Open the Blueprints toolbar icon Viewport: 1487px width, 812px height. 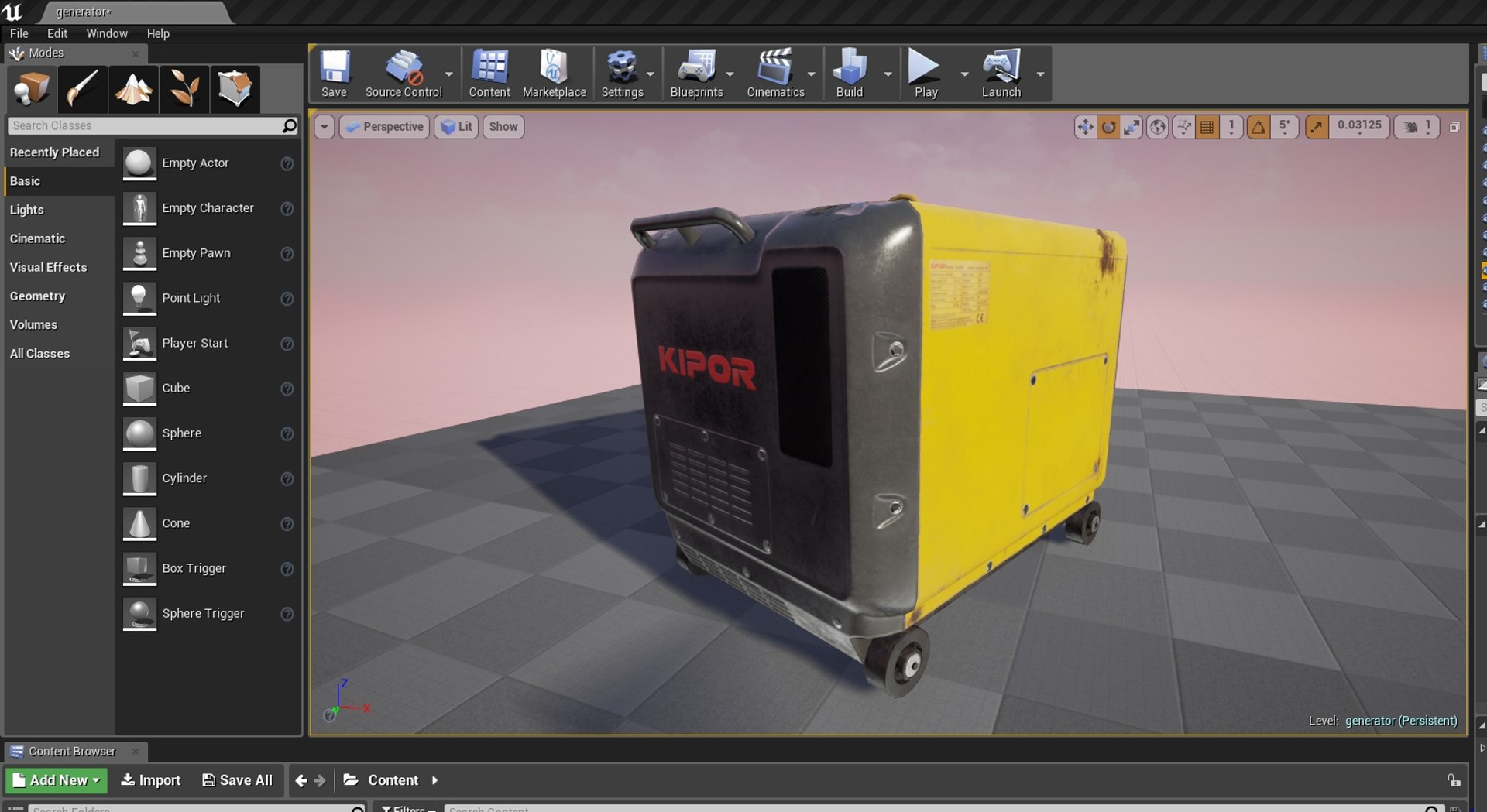point(696,74)
